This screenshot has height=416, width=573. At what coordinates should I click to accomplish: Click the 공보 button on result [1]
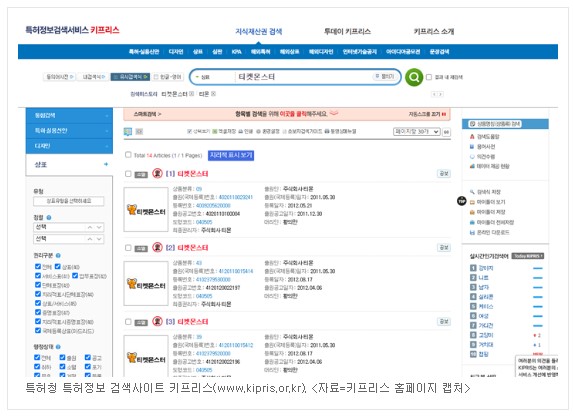(444, 174)
